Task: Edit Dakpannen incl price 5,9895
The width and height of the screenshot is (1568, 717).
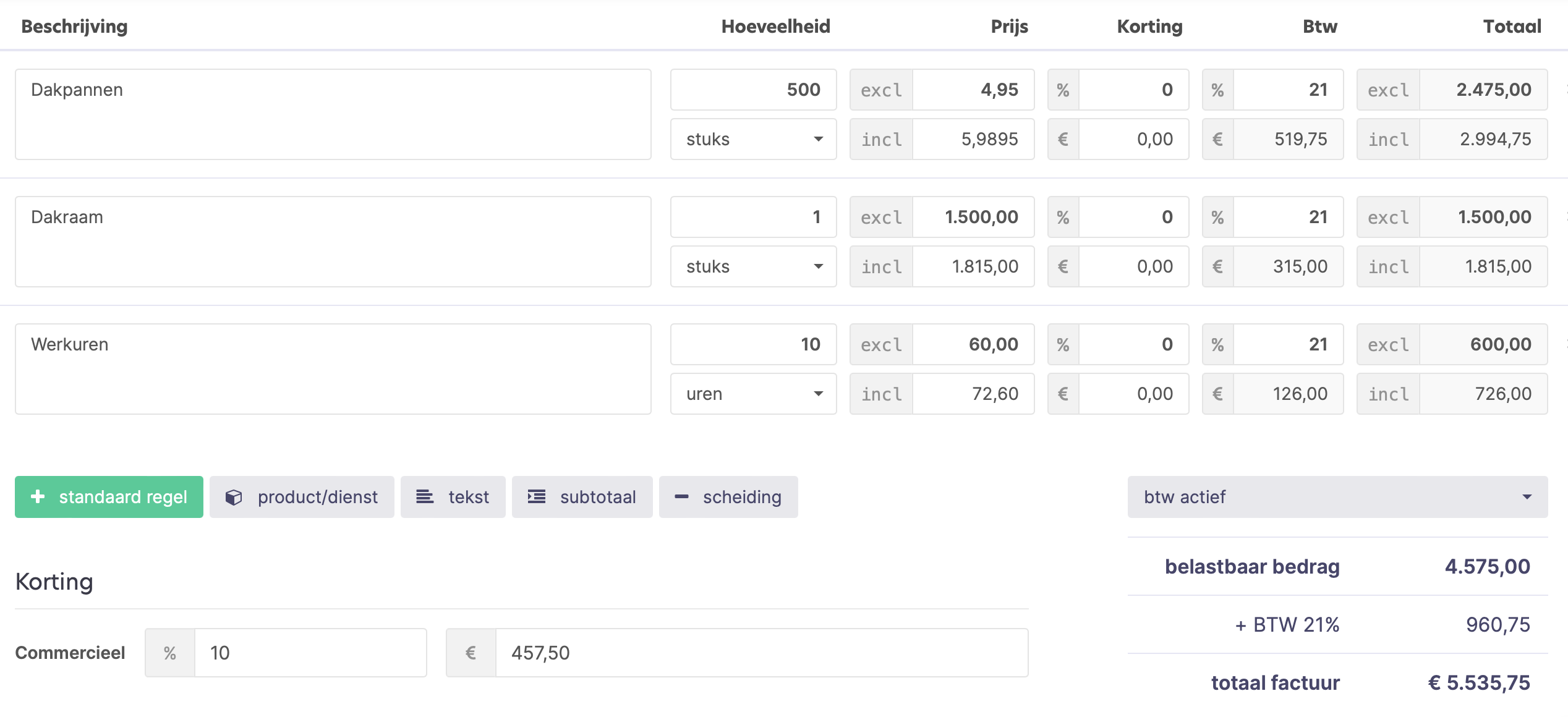Action: click(973, 140)
